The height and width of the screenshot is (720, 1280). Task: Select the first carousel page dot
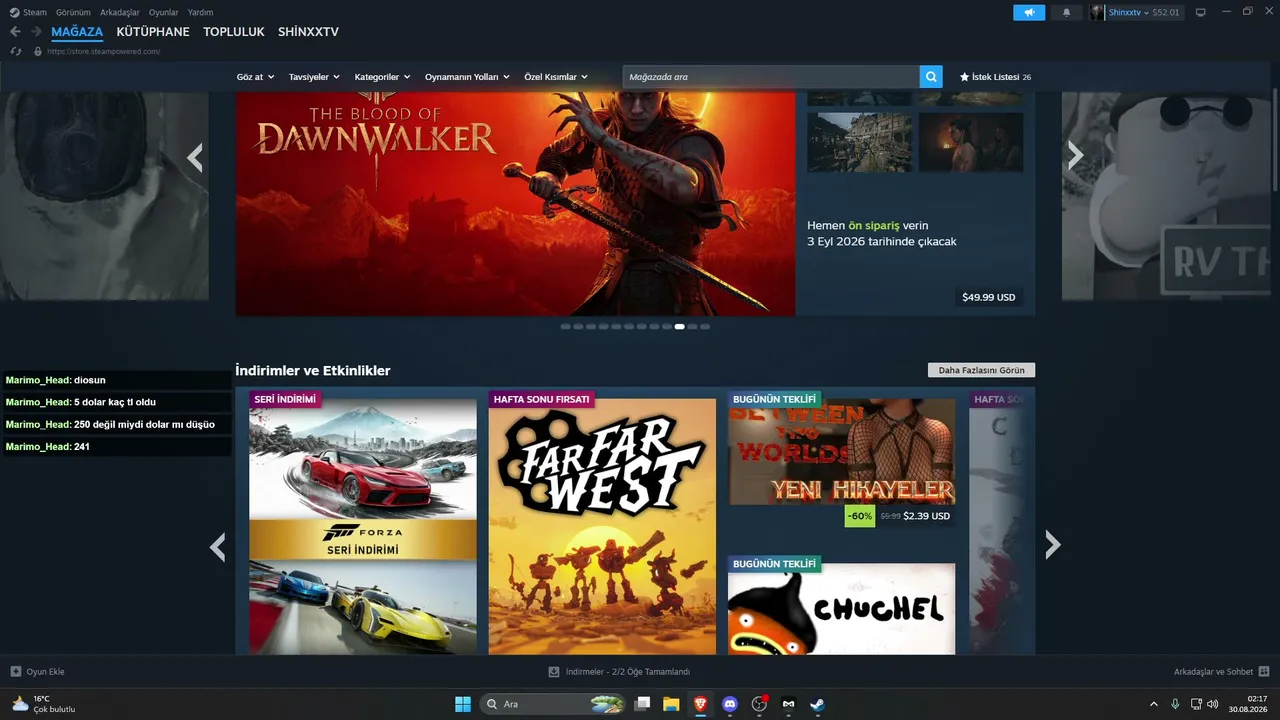coord(566,326)
